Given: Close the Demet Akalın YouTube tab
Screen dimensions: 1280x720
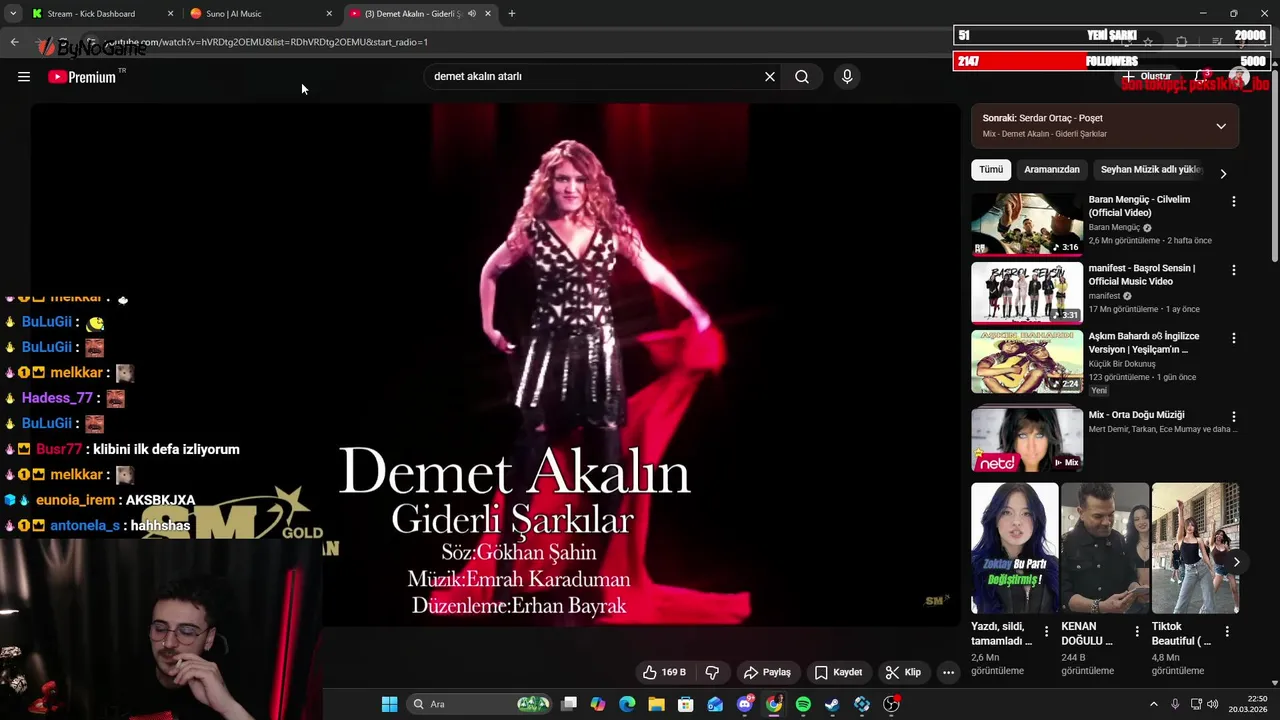Looking at the screenshot, I should 488,14.
